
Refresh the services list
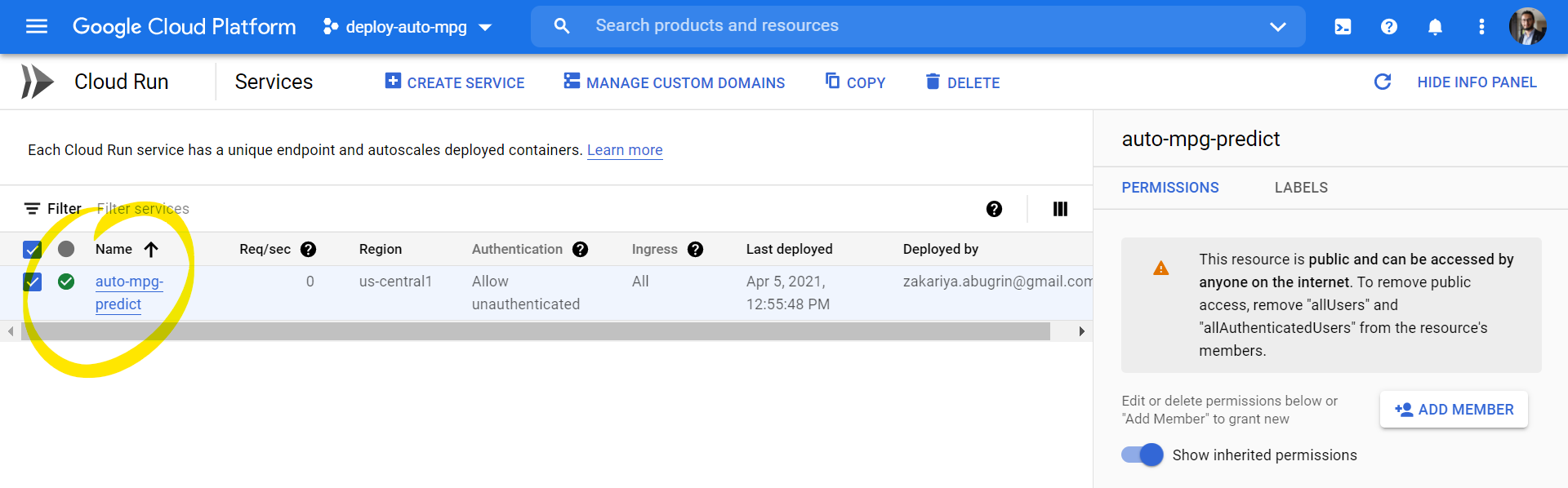click(x=1383, y=82)
